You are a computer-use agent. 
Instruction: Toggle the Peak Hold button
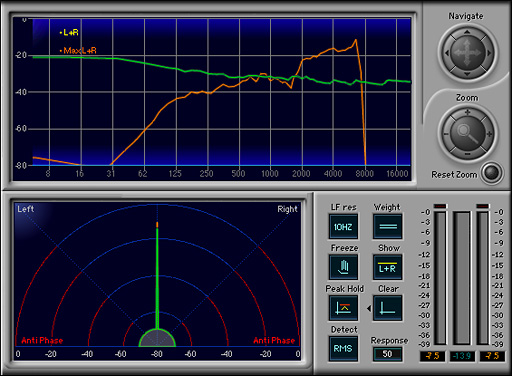pyautogui.click(x=343, y=308)
